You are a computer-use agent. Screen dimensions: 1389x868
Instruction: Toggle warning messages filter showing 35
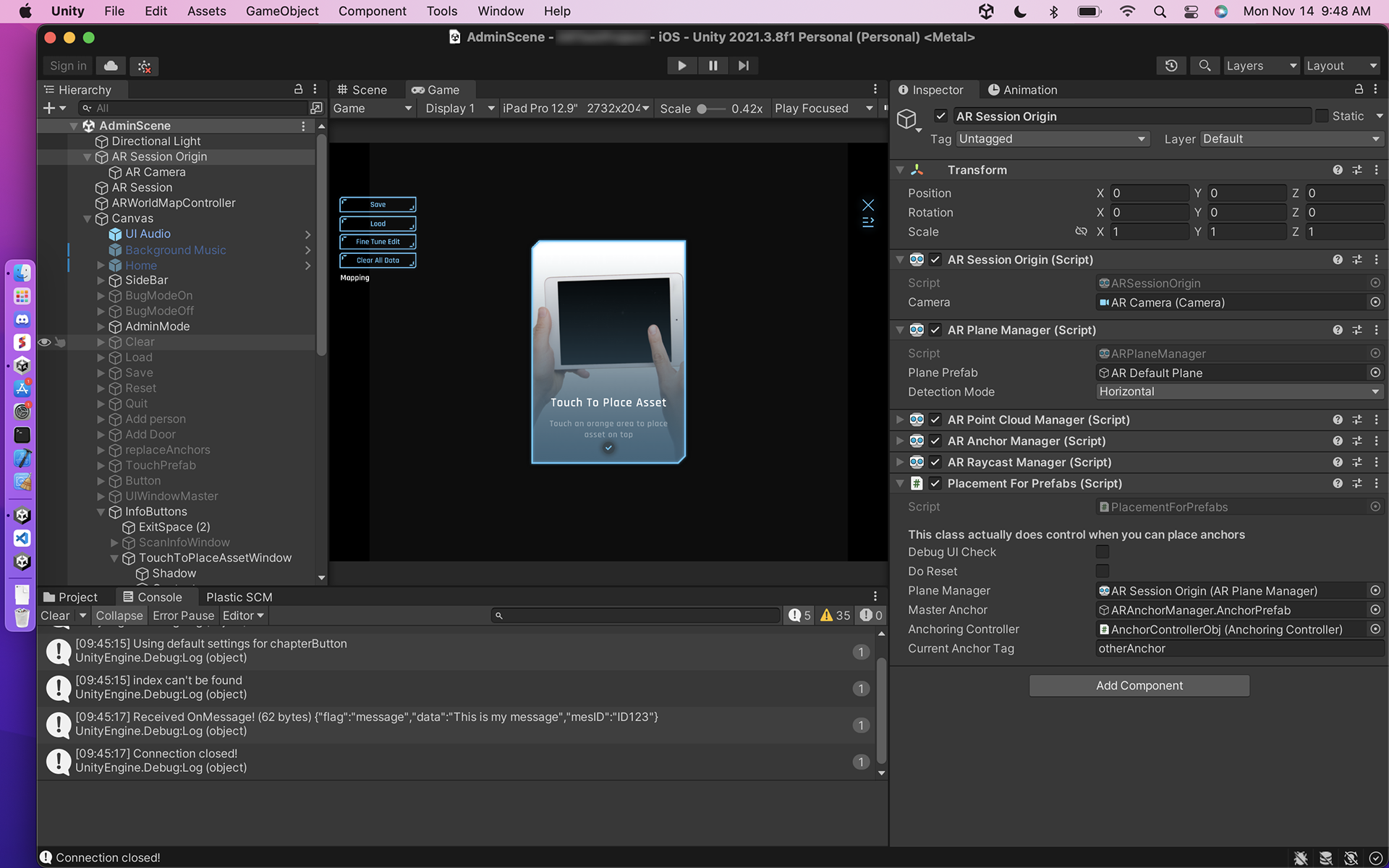pyautogui.click(x=835, y=616)
